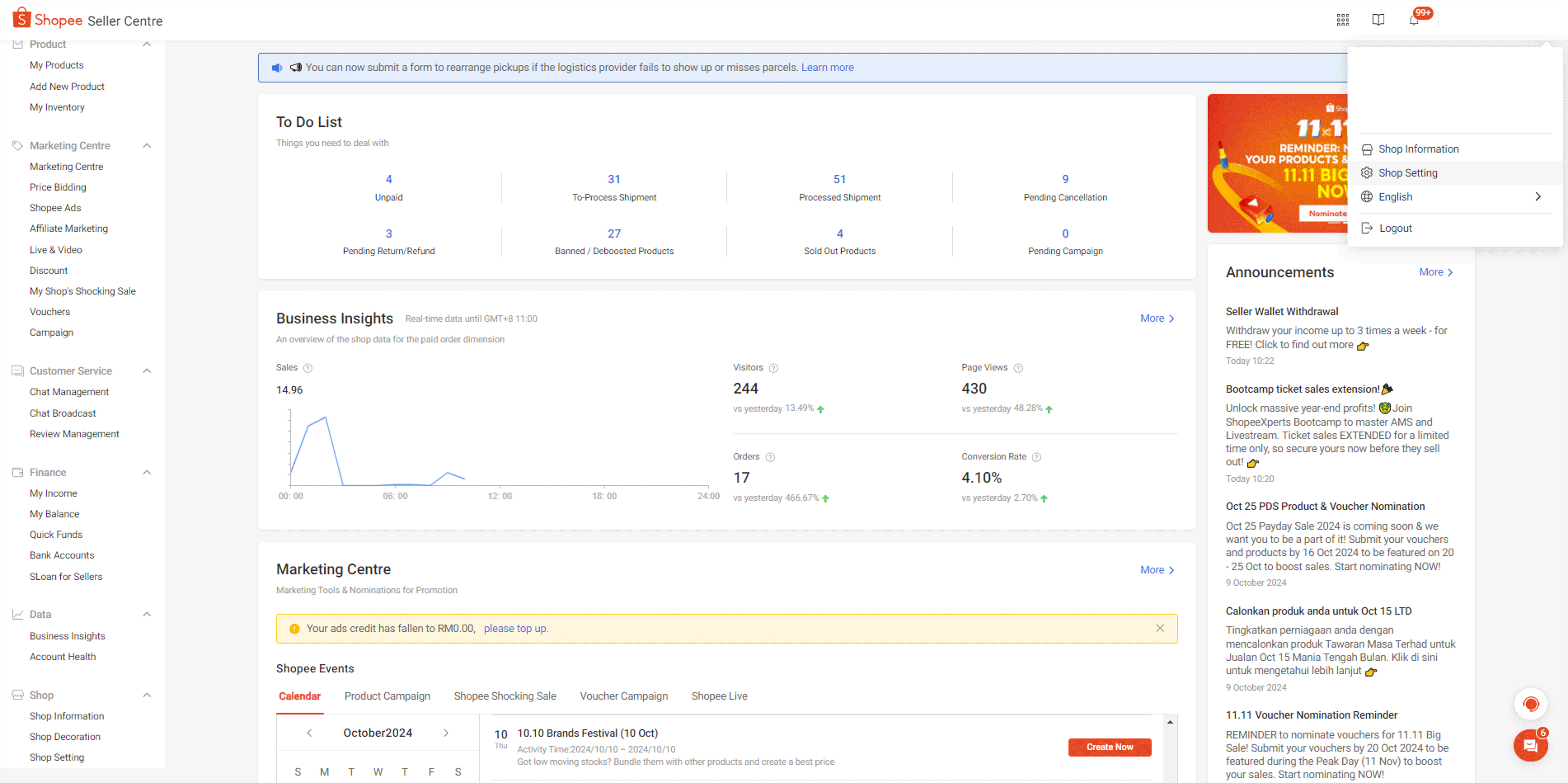Viewport: 1568px width, 783px height.
Task: Open the apps grid icon
Action: click(x=1342, y=20)
